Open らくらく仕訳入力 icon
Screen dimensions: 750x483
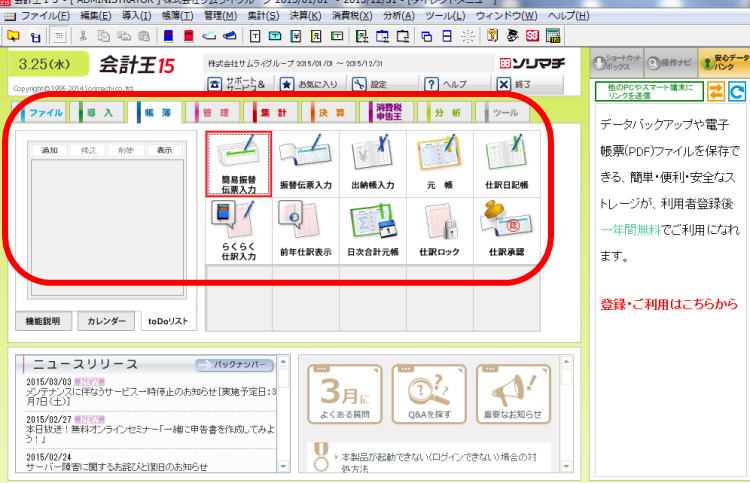click(238, 230)
